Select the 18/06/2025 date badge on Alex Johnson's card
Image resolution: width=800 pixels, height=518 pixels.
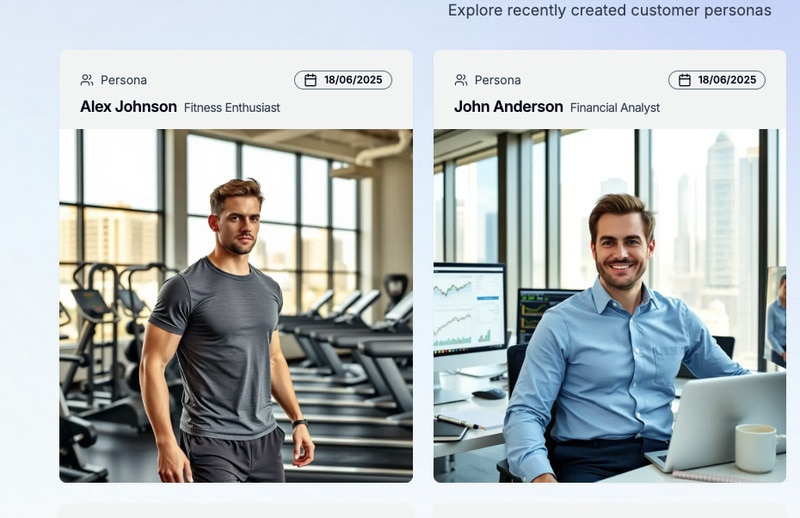343,80
